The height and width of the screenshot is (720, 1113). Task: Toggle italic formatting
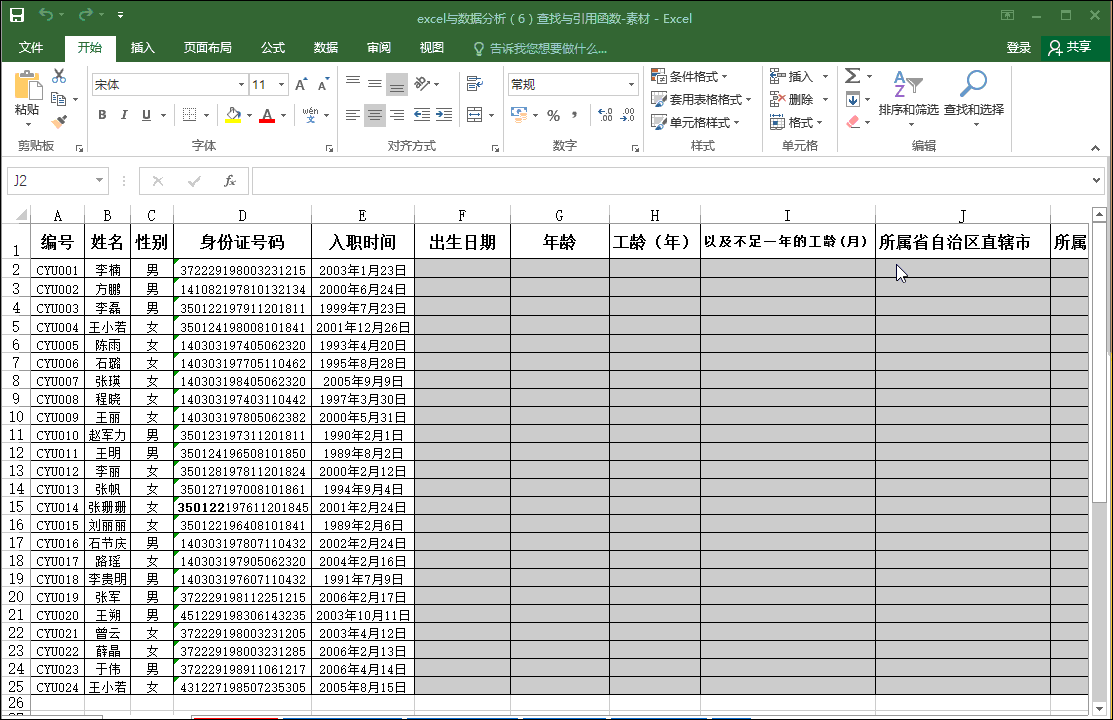(x=122, y=116)
